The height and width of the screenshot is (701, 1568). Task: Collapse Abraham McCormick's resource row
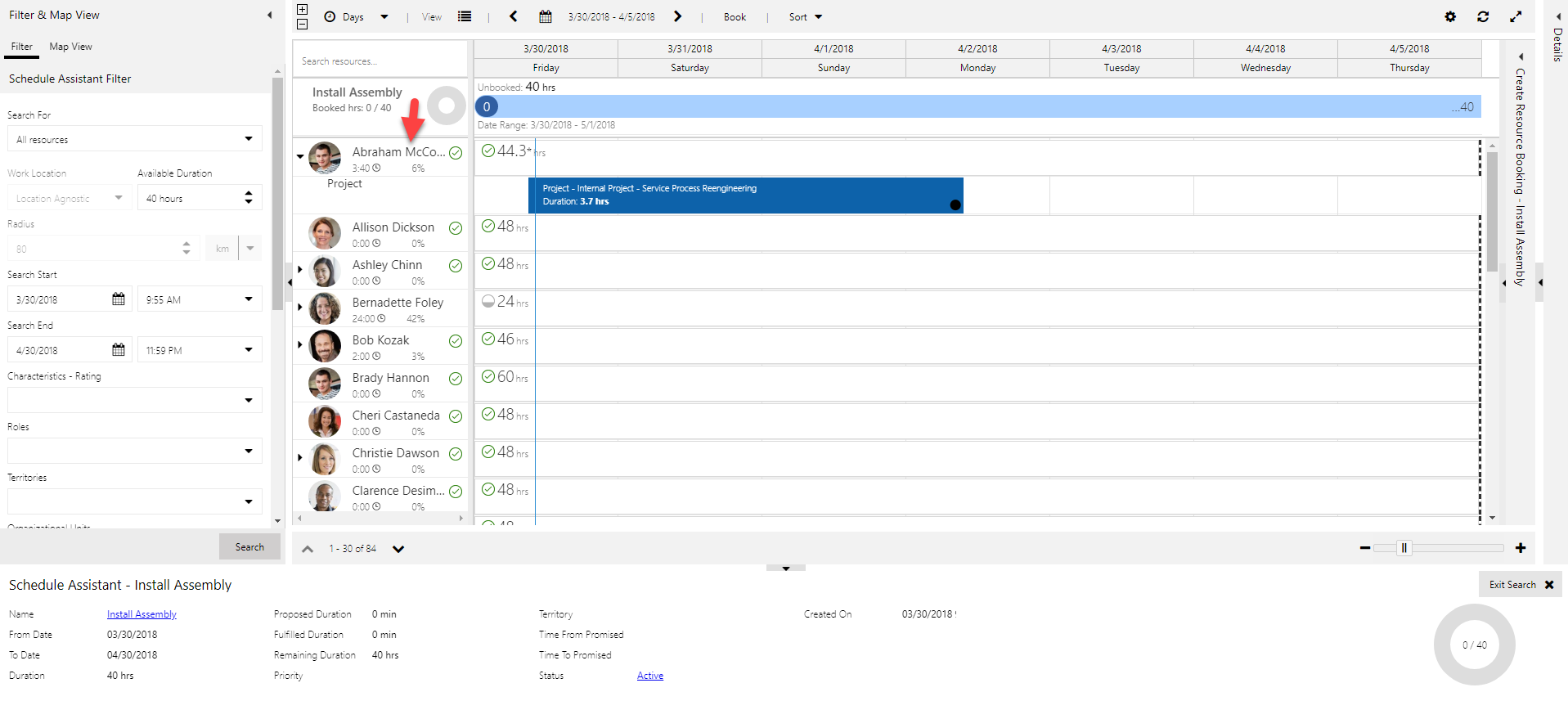300,156
